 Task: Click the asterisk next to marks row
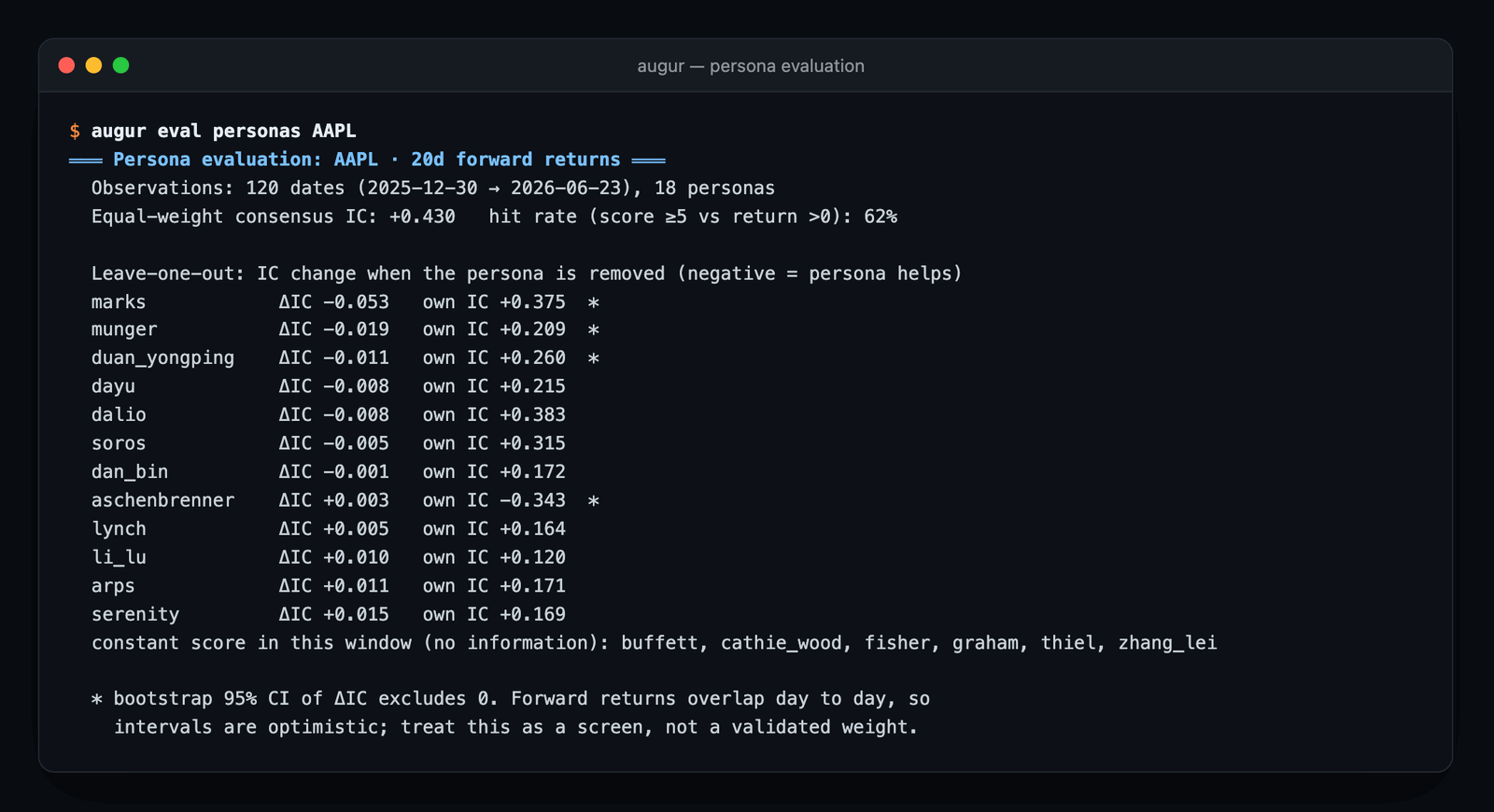tap(594, 302)
